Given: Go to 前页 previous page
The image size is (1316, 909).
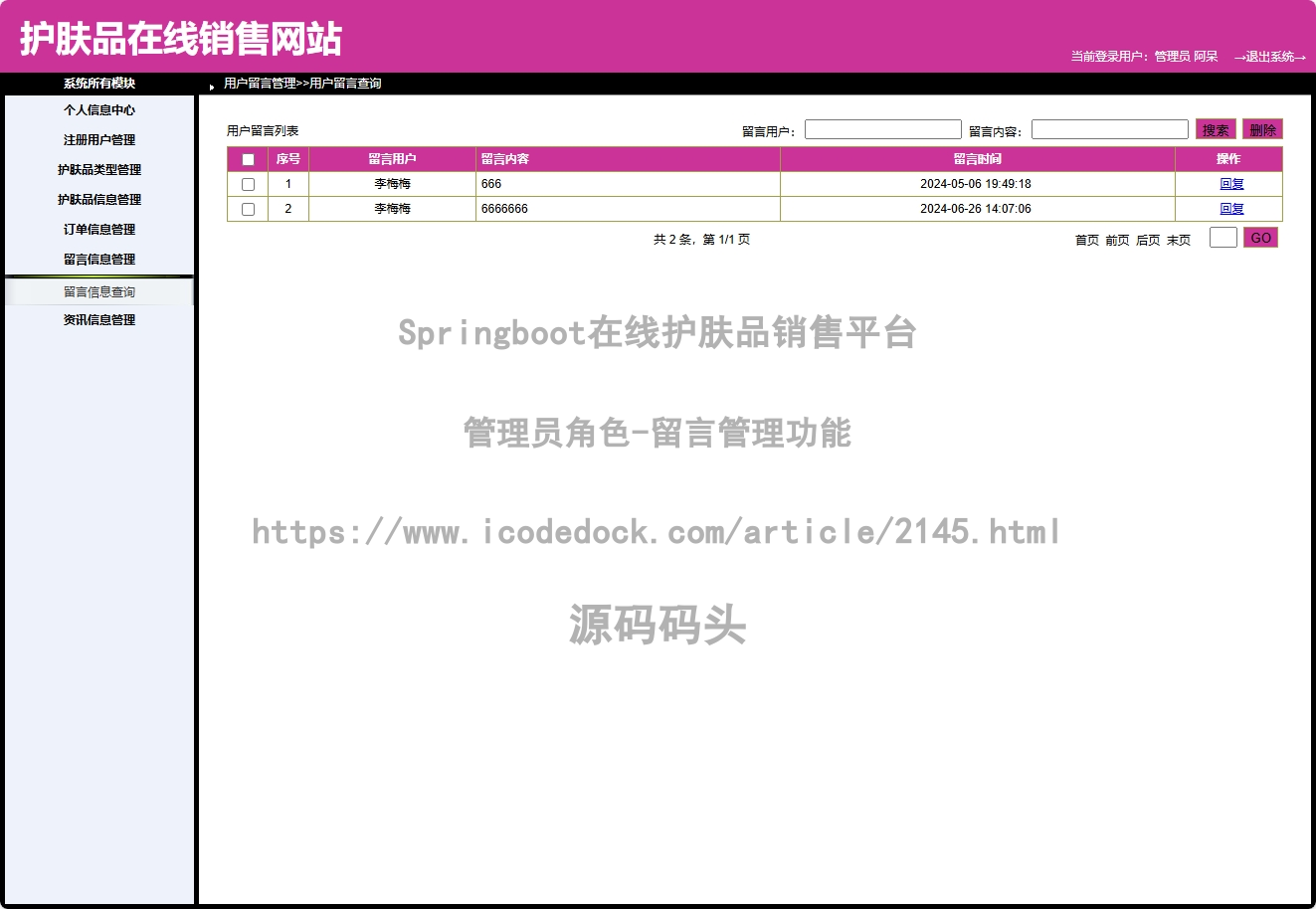Looking at the screenshot, I should (1117, 241).
